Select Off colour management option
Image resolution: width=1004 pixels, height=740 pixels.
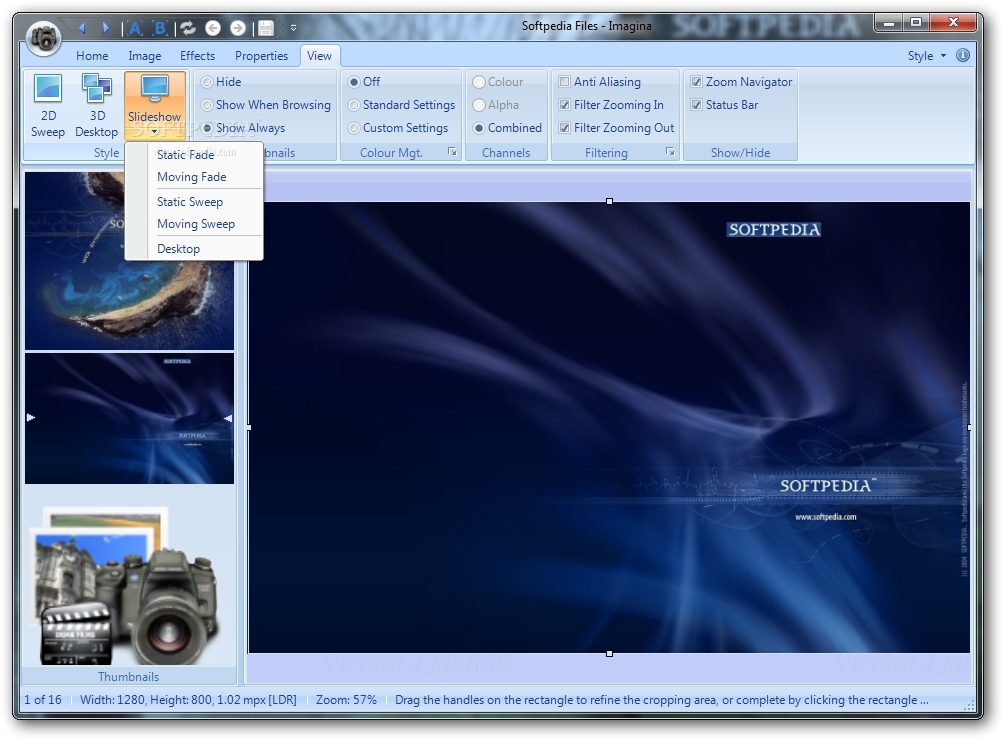(364, 82)
